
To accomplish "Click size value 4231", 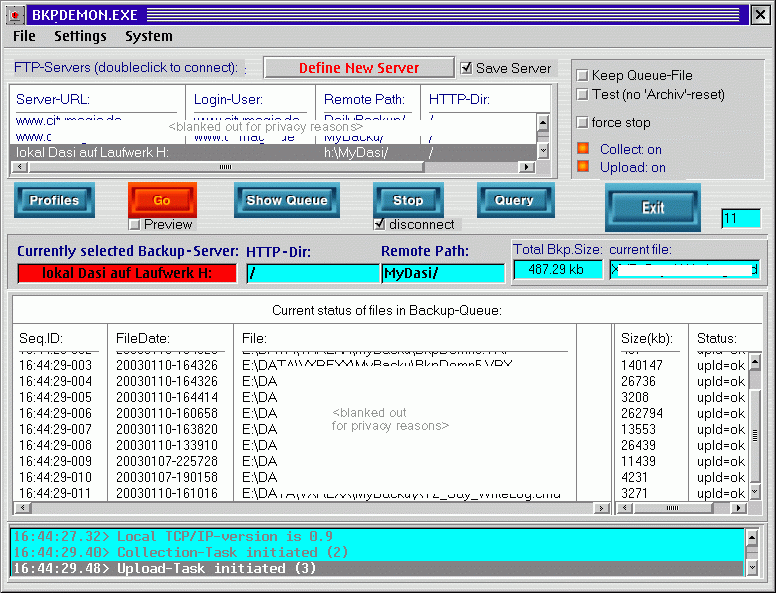I will pos(634,477).
